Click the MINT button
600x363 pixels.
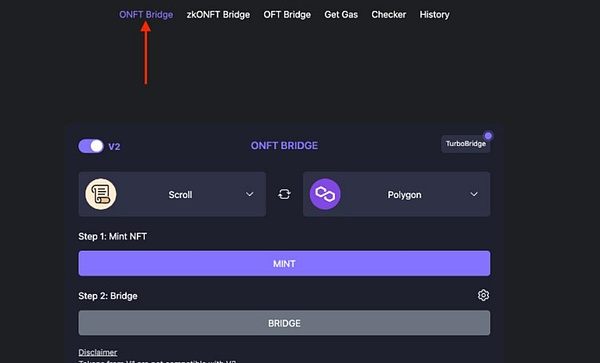284,264
